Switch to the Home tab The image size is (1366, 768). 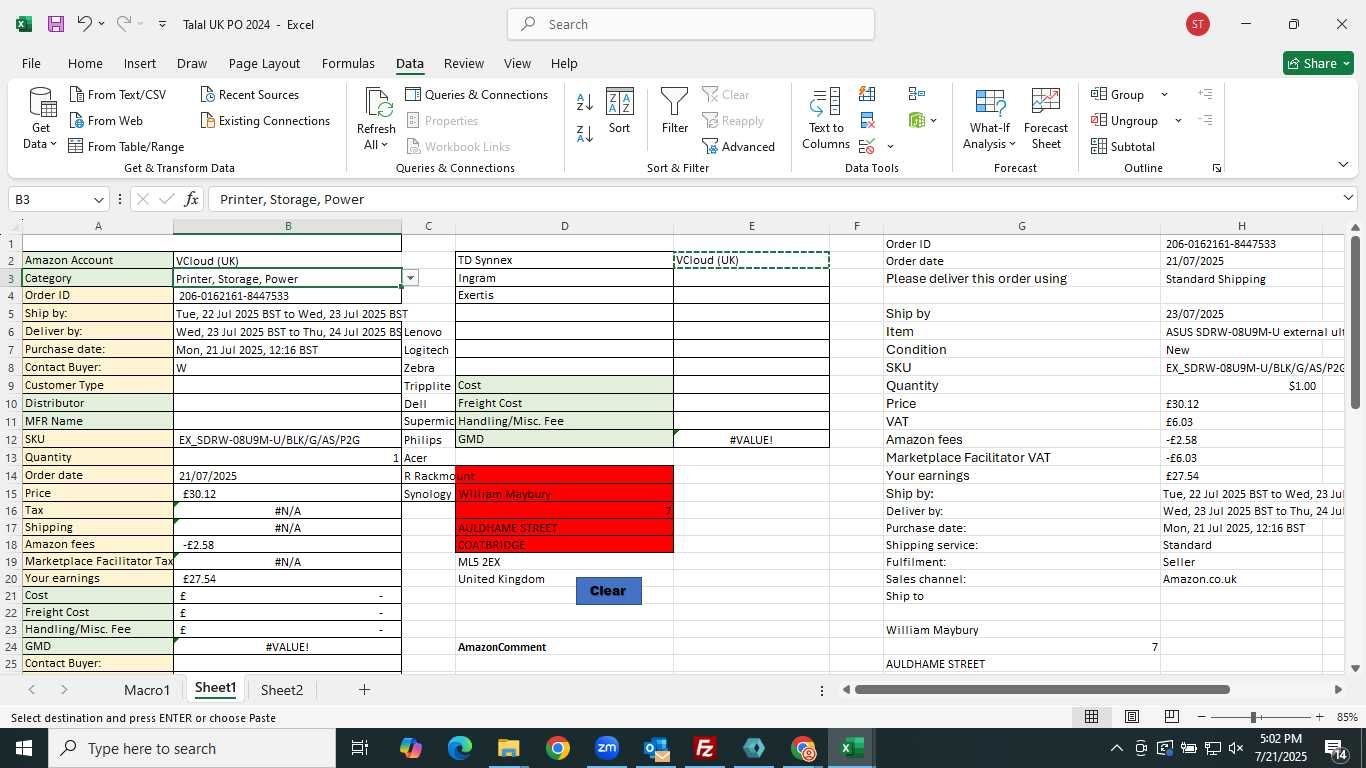(x=85, y=63)
